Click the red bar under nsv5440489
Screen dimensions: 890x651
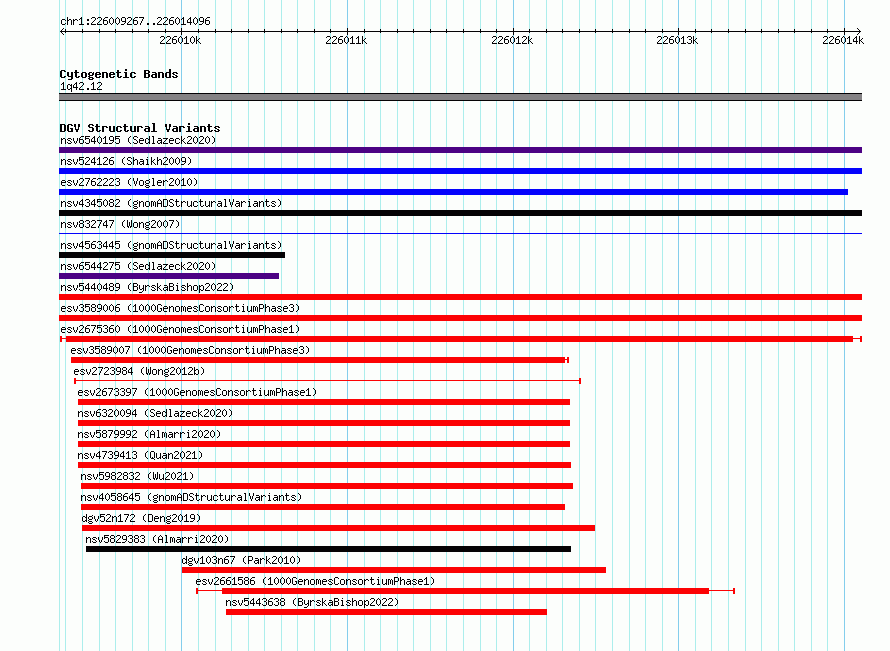tap(460, 297)
